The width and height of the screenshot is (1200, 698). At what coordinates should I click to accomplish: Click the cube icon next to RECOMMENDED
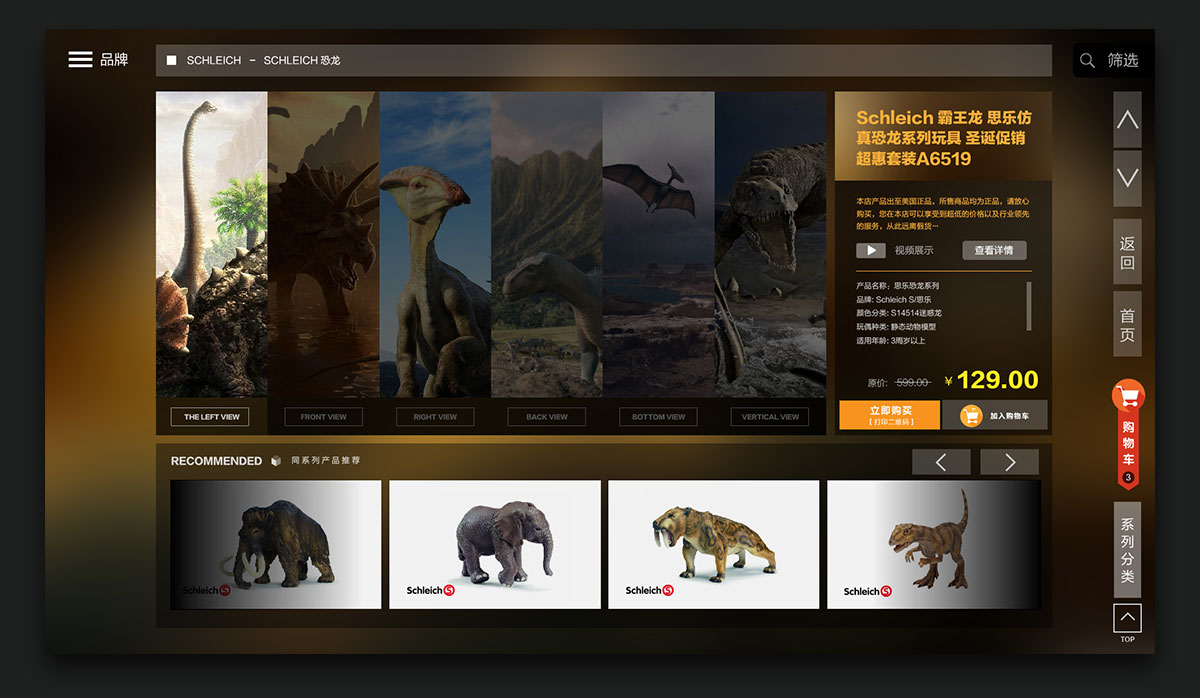pyautogui.click(x=276, y=461)
